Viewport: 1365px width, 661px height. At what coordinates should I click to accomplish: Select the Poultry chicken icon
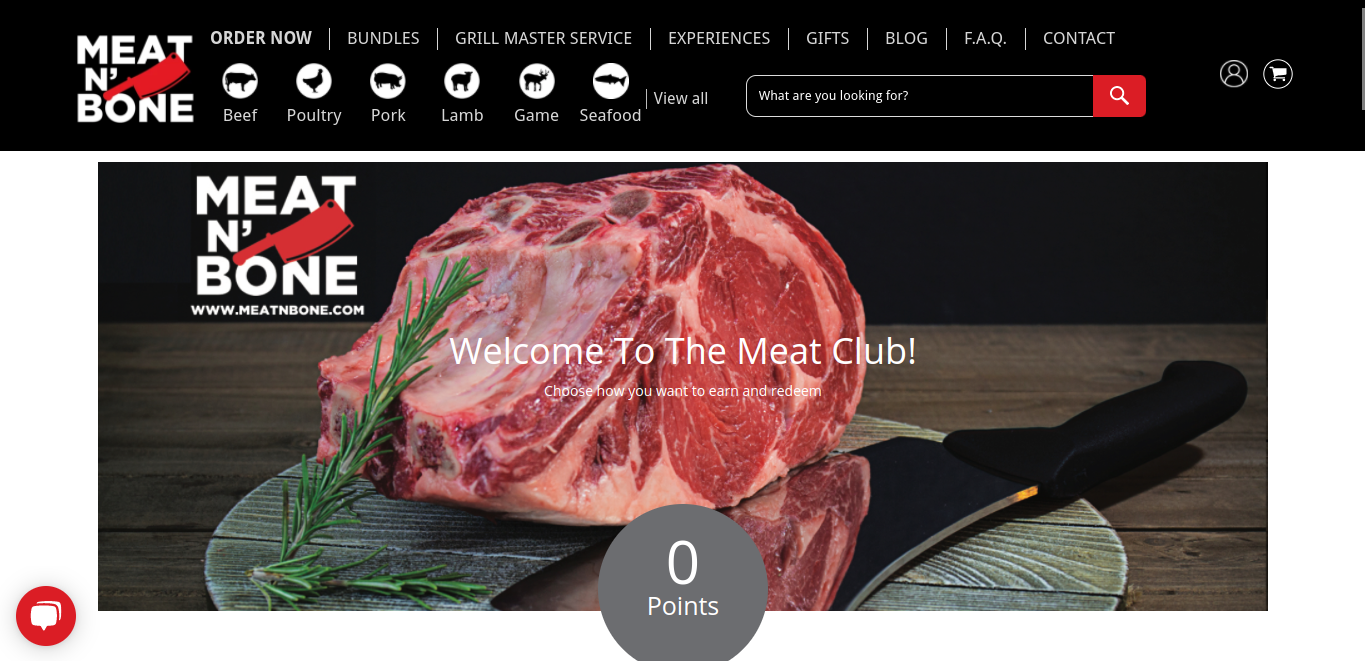point(314,80)
